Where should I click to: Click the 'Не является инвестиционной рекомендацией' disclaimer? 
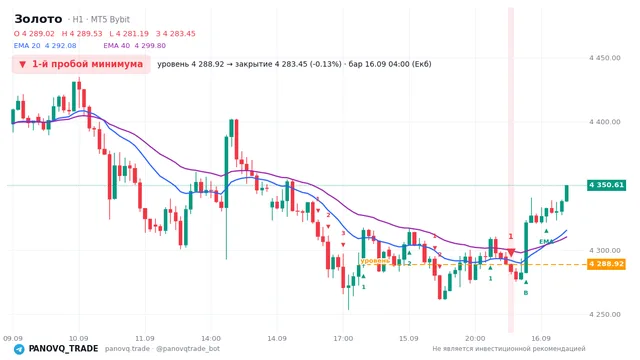click(509, 349)
